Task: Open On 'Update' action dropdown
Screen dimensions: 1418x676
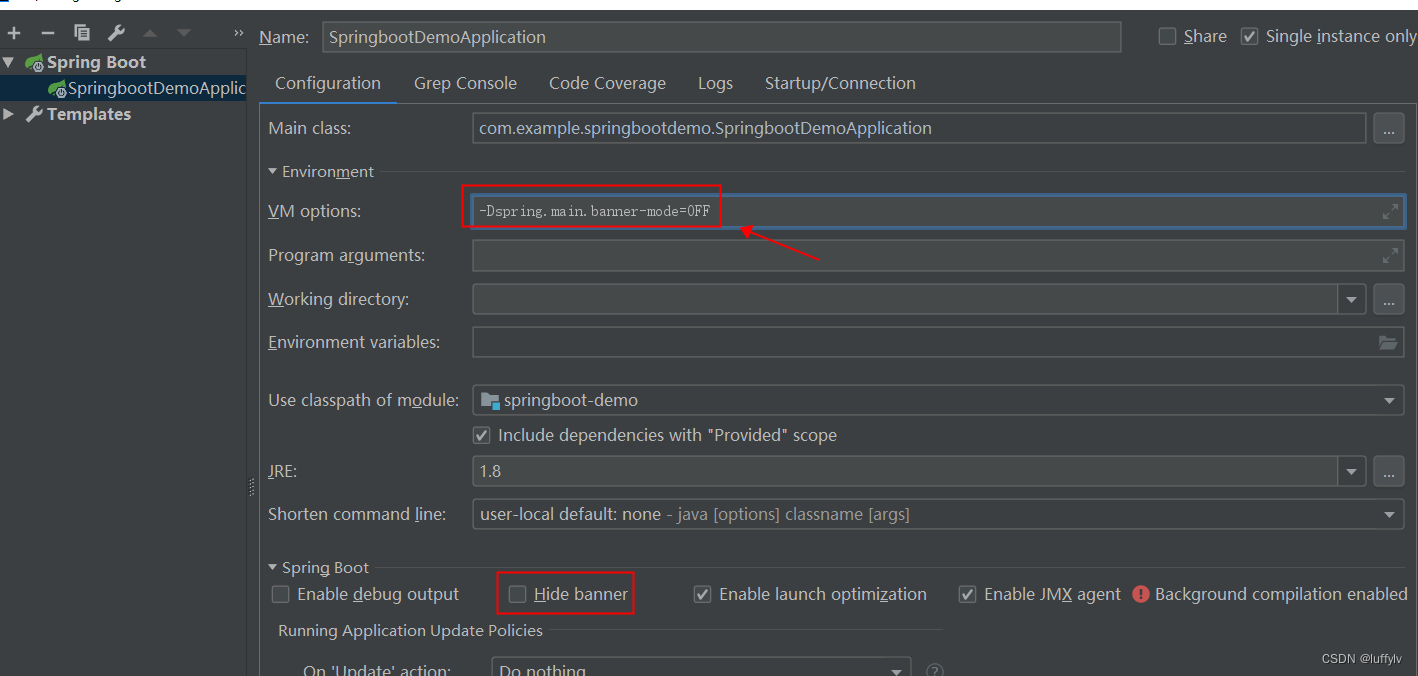Action: (897, 669)
